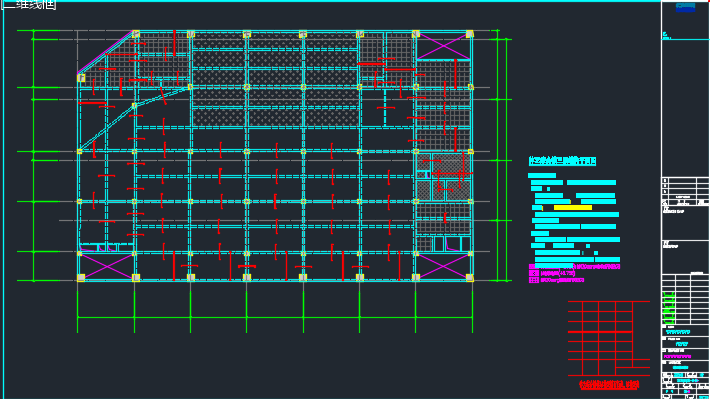Screen dimensions: 710x399
Task: Select the diagonal magenta line at the plan's top-left
Action: tap(106, 53)
